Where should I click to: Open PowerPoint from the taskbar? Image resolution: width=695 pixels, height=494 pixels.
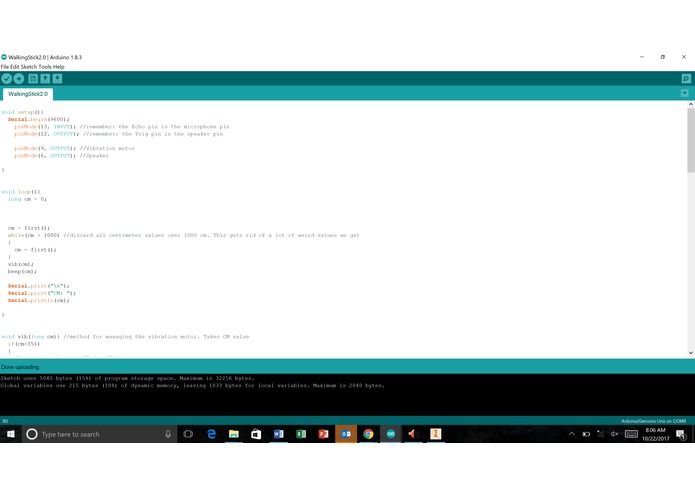coord(323,434)
